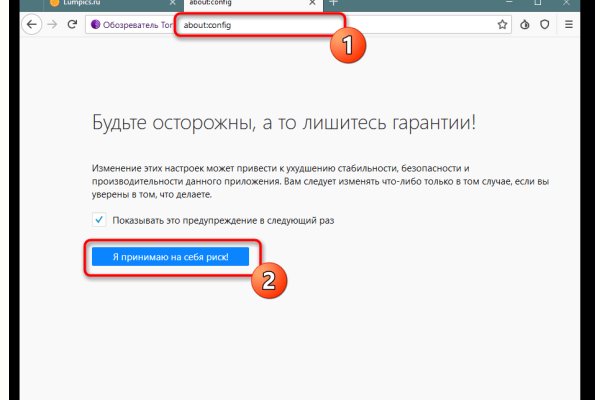Reload the current page
This screenshot has height=400, width=600.
tap(73, 23)
